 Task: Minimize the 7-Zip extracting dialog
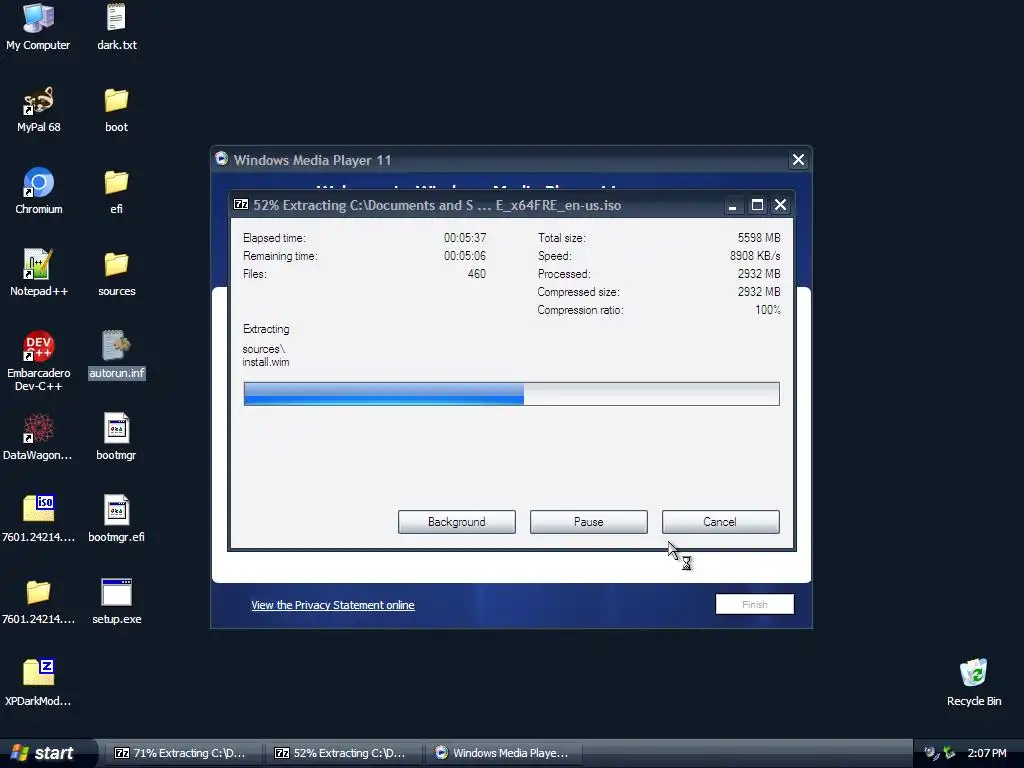click(x=733, y=205)
